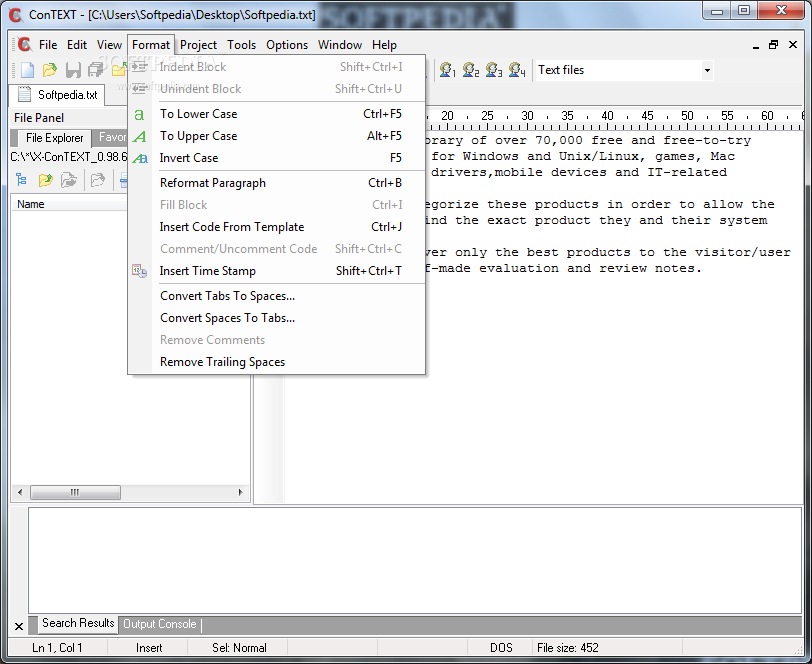Open the Project menu
The width and height of the screenshot is (812, 664).
[x=198, y=45]
